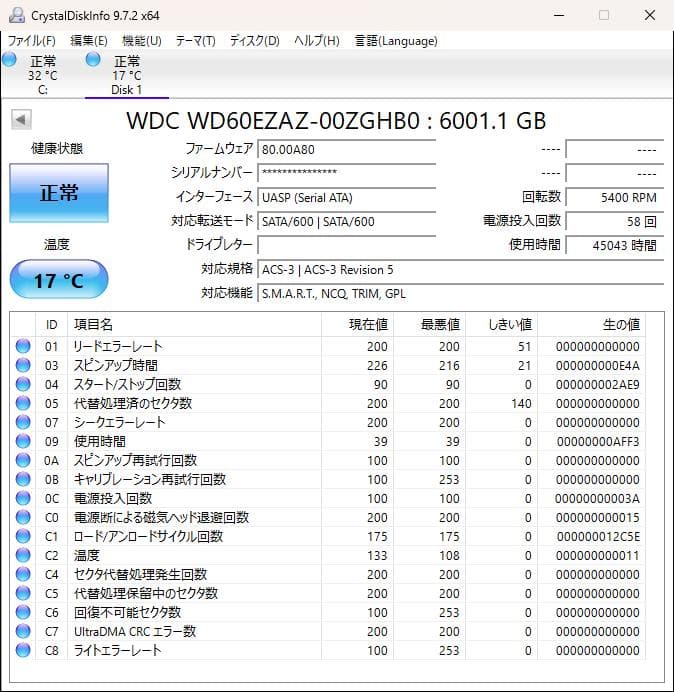Click raw value 000000002AE9

click(x=598, y=384)
